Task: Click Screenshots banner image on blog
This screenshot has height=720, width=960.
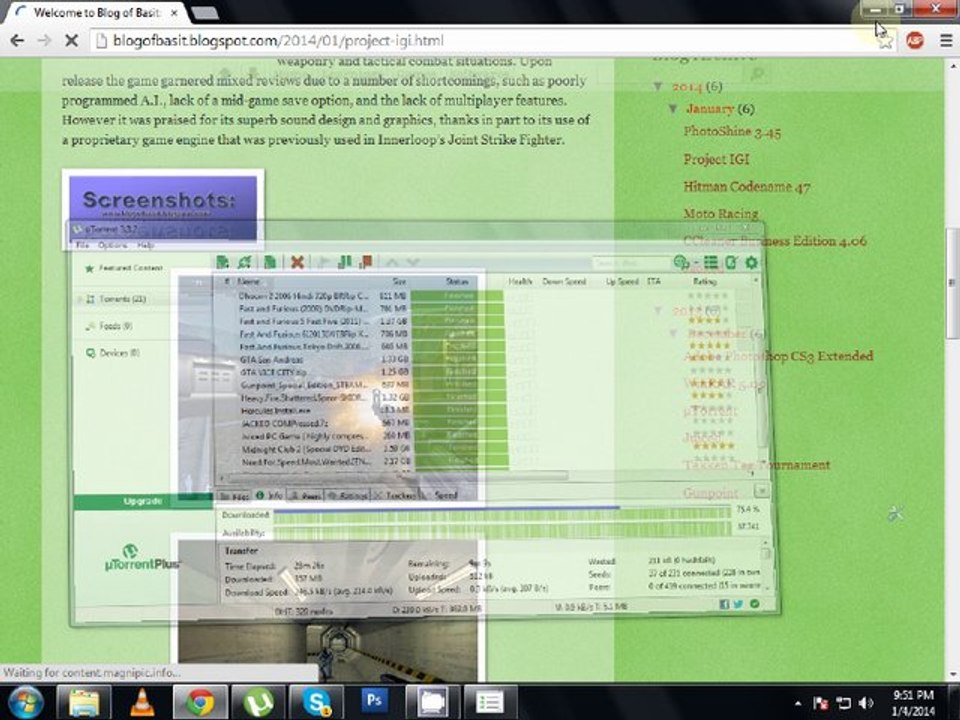Action: pos(163,208)
